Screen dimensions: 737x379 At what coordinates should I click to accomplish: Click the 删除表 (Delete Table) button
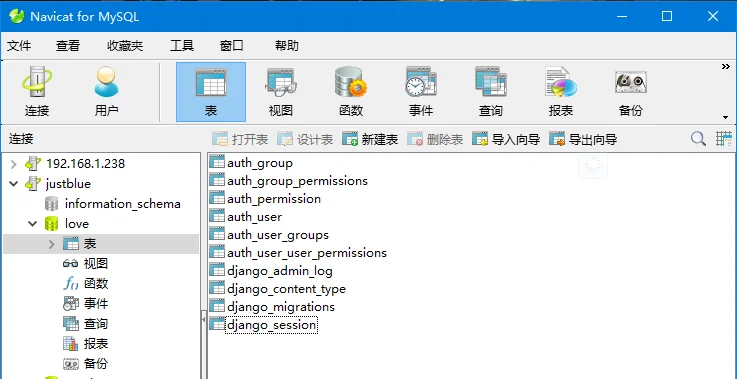(x=435, y=139)
